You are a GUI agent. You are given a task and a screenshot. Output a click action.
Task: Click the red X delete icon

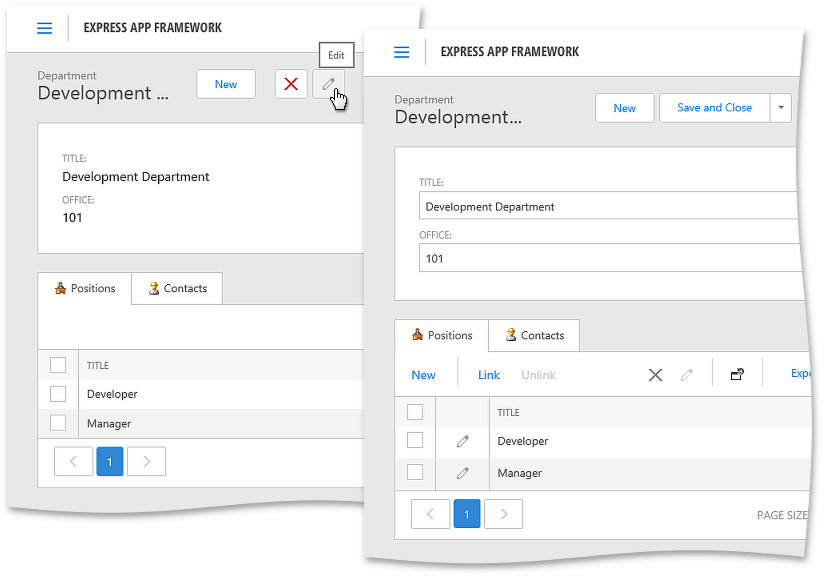coord(291,84)
